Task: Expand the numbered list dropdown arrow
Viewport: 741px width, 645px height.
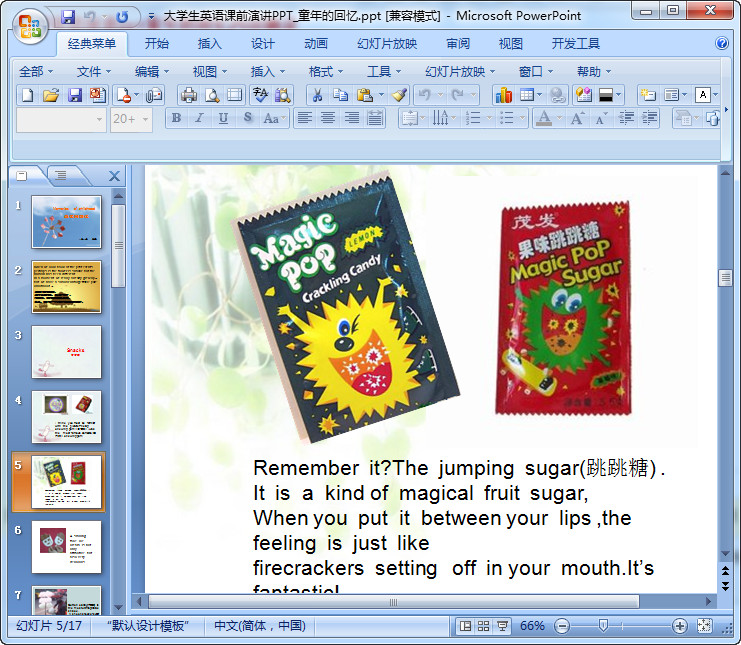Action: click(489, 119)
